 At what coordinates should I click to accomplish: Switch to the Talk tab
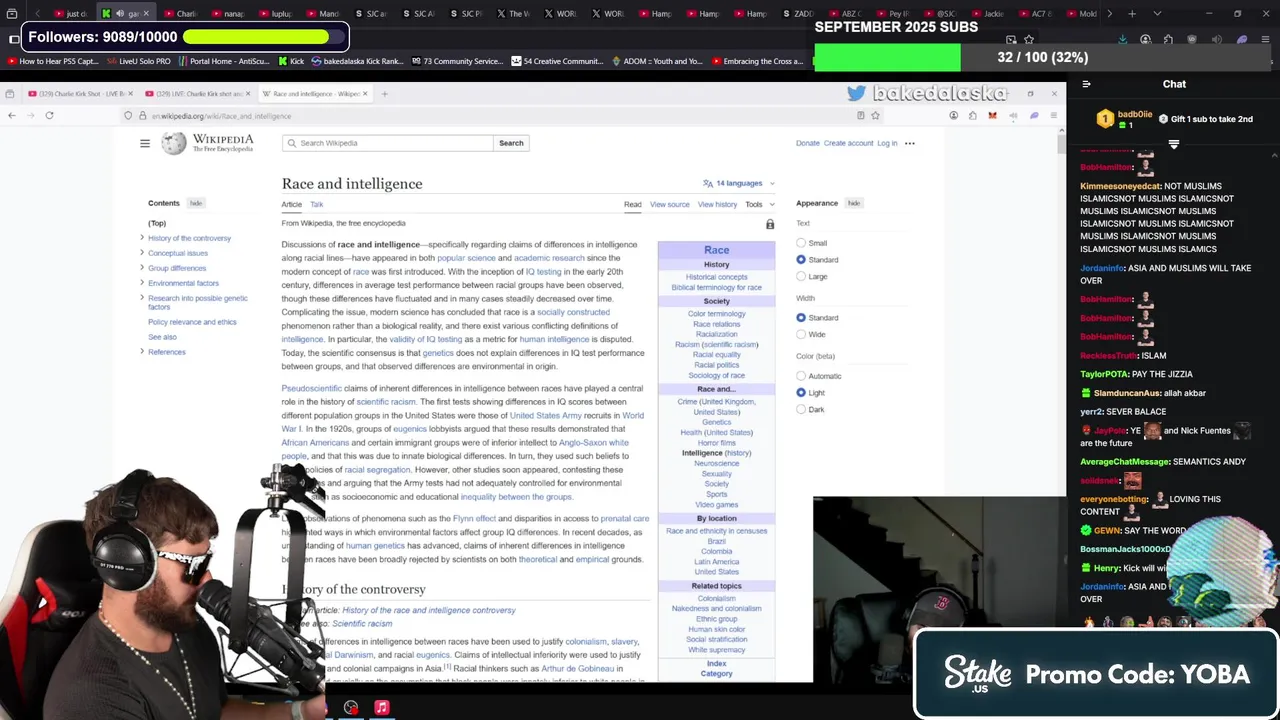tap(316, 204)
